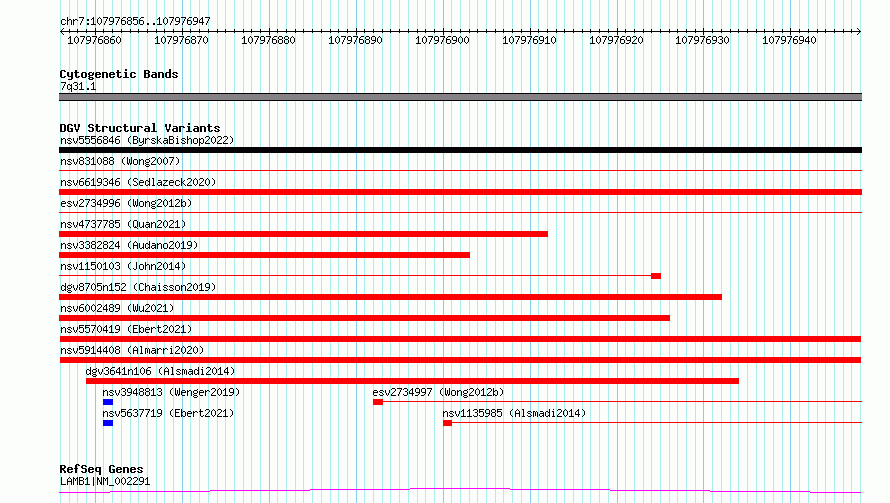This screenshot has width=890, height=503.
Task: Click the nsv5556846 (ByrskaBishop2022) variant label
Action: click(147, 140)
